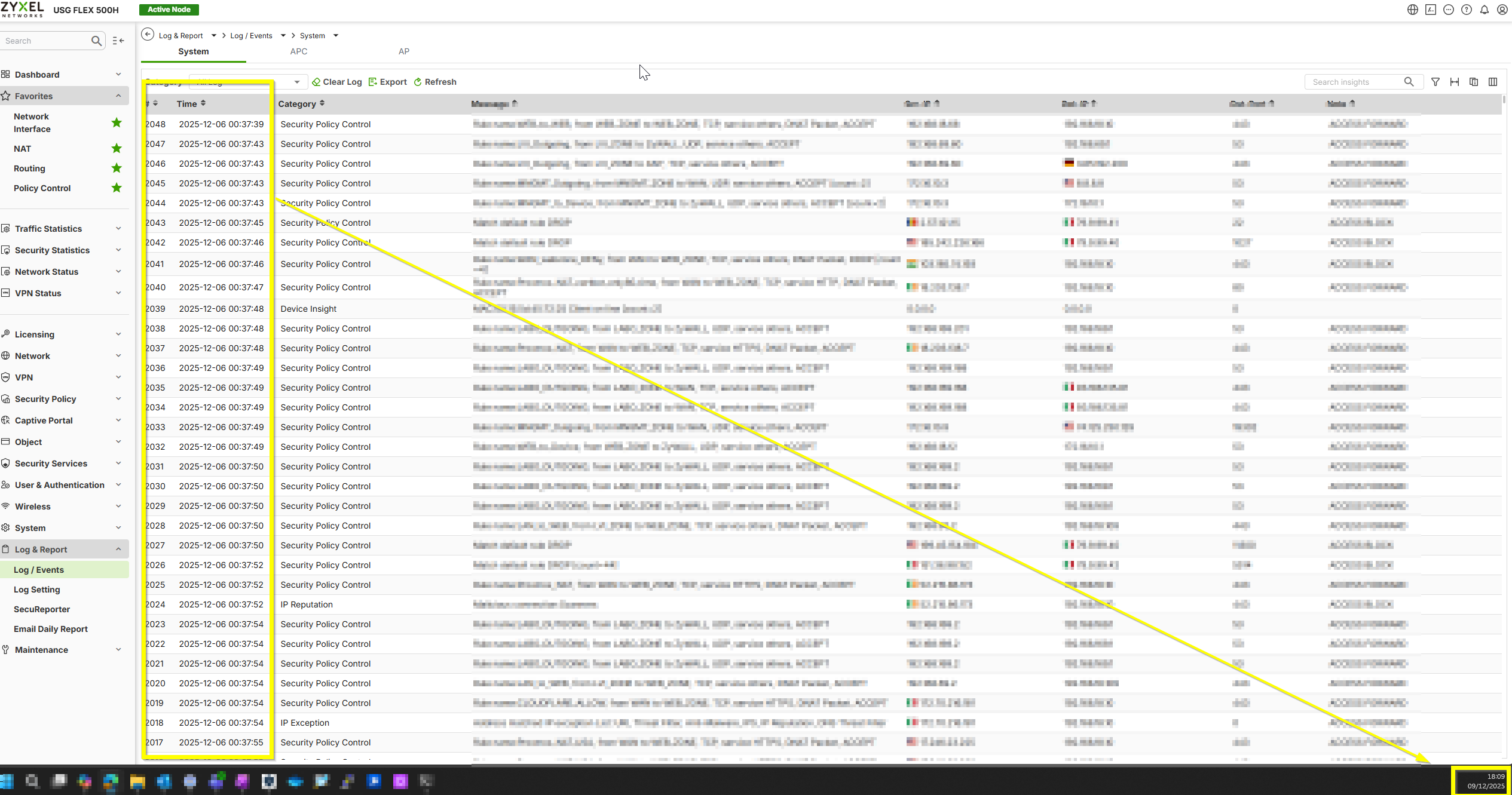The width and height of the screenshot is (1512, 795).
Task: Open the language globe icon
Action: point(1413,10)
